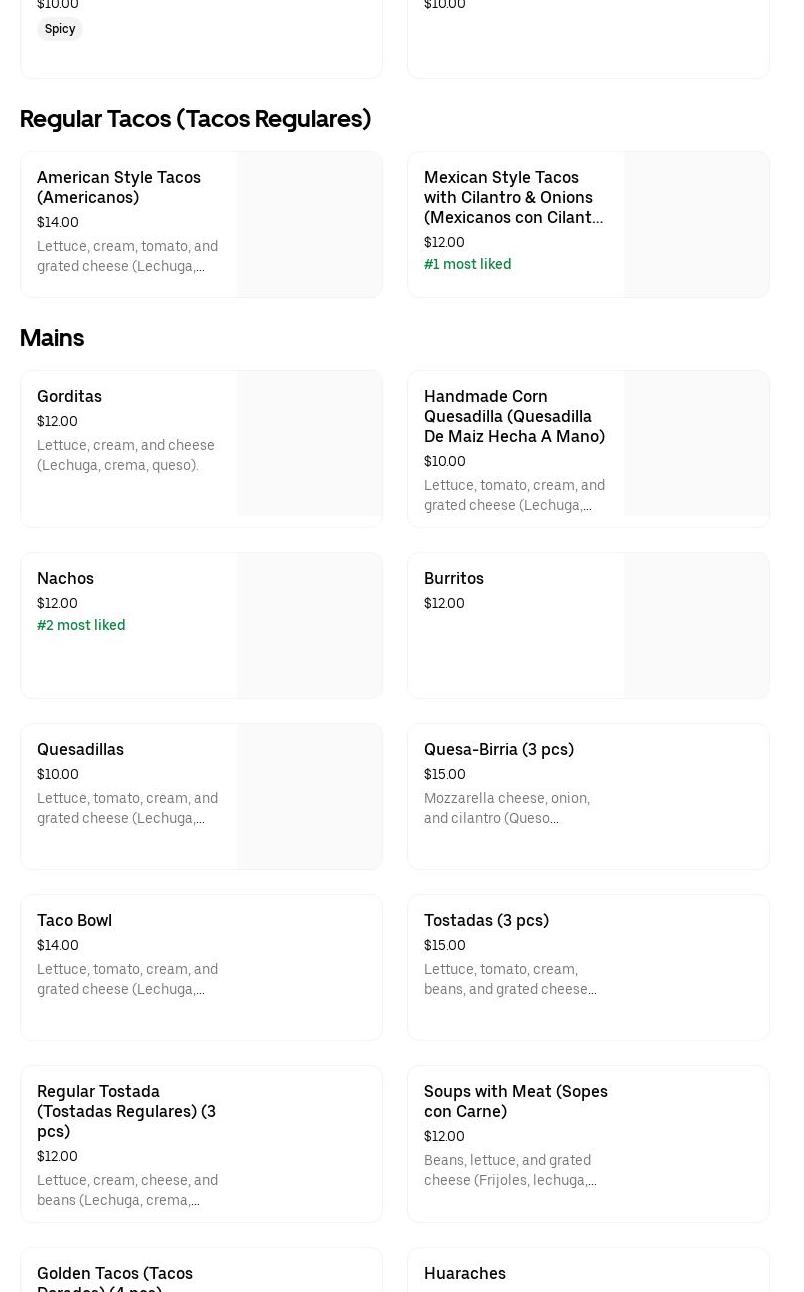Click the Spicy tag label
Image resolution: width=804 pixels, height=1292 pixels.
pos(60,29)
